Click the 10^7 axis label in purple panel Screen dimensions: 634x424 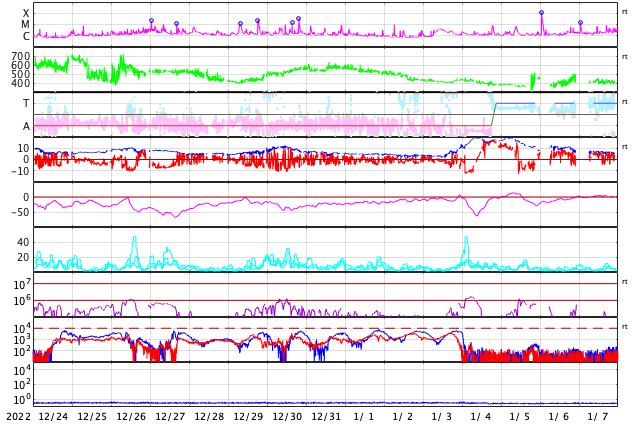coord(22,284)
